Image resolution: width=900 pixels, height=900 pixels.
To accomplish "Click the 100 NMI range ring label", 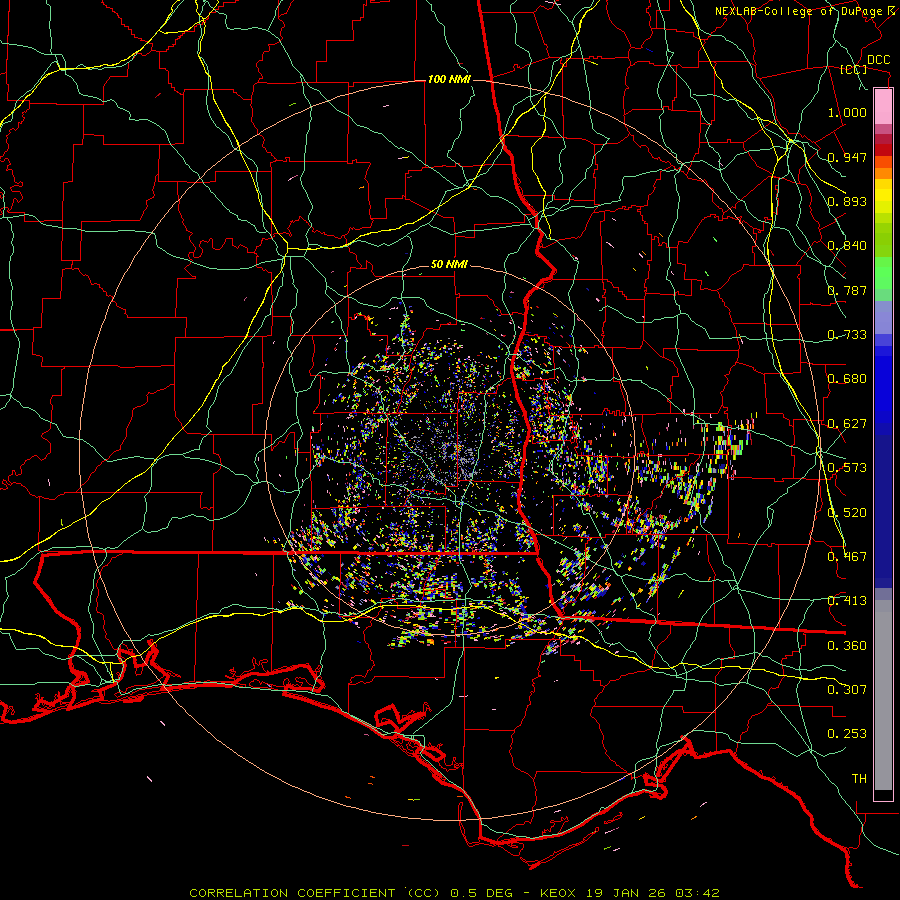I will 449,79.
